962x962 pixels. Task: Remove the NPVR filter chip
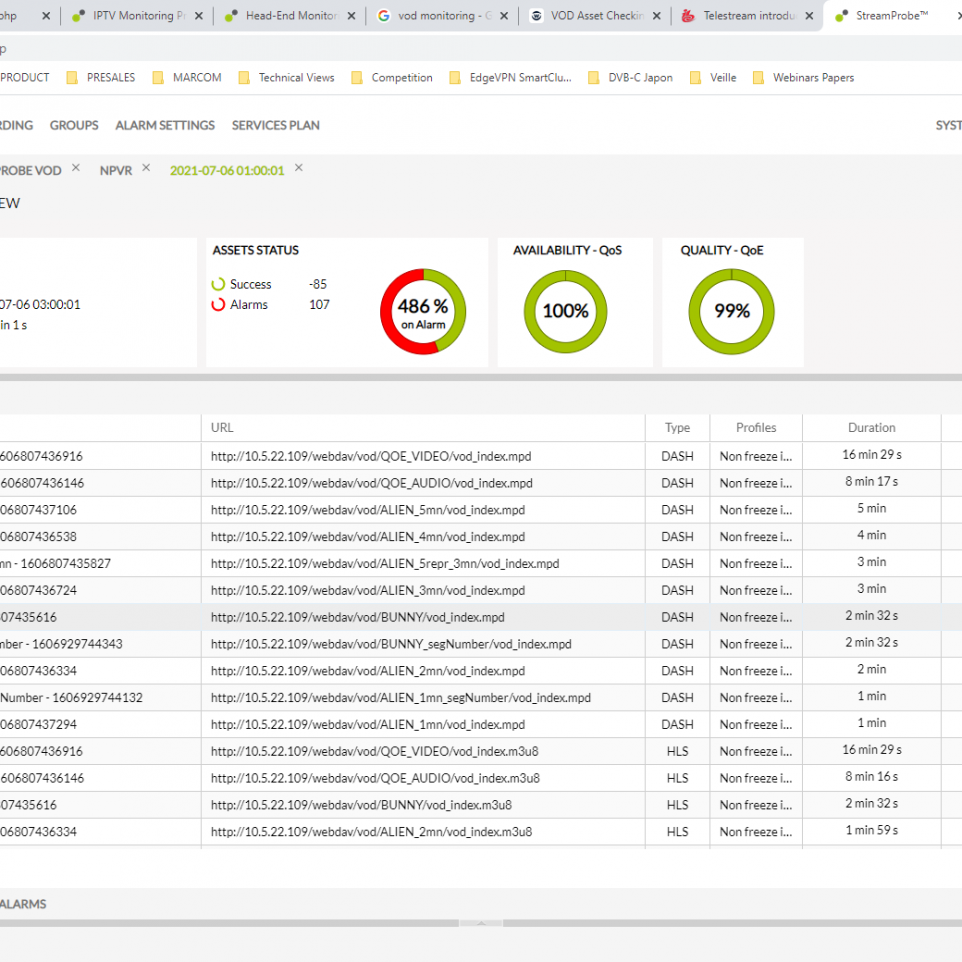(146, 168)
